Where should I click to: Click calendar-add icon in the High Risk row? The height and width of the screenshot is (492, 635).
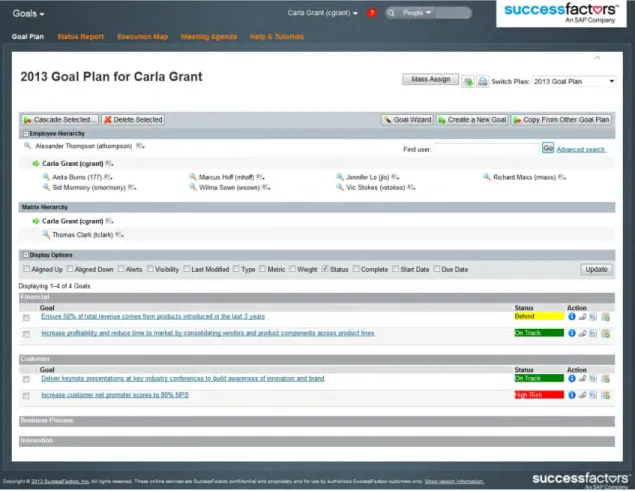tap(605, 396)
